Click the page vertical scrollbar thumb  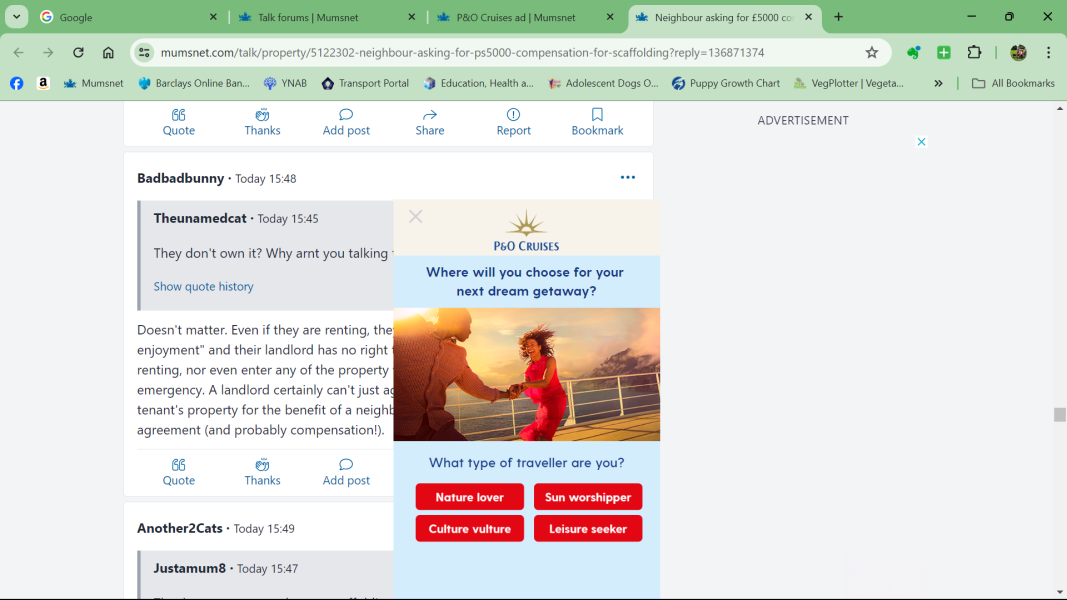click(1059, 415)
